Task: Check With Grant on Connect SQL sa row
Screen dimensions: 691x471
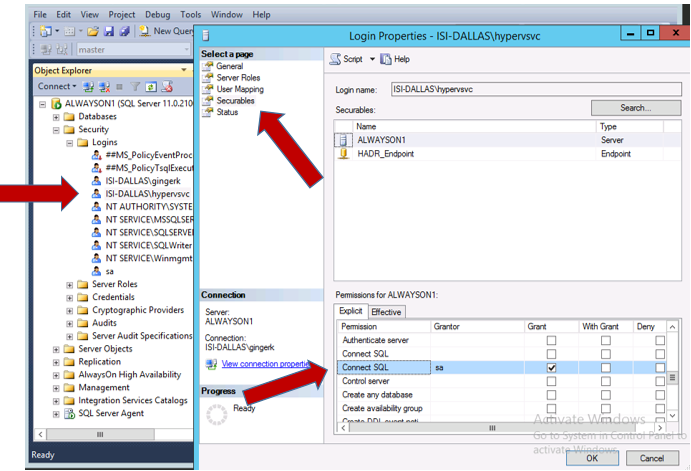Action: pyautogui.click(x=606, y=367)
